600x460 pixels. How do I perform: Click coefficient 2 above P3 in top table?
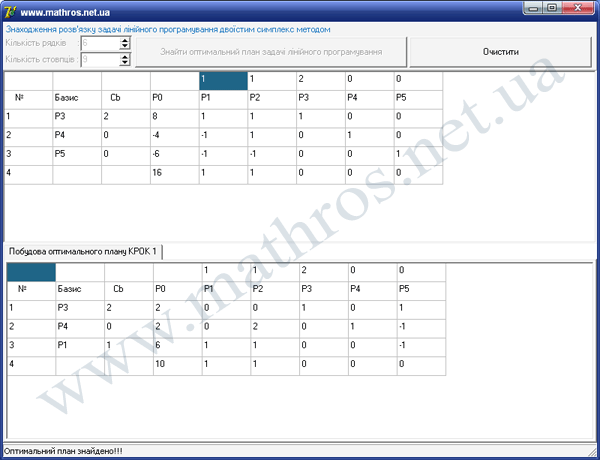click(x=321, y=81)
